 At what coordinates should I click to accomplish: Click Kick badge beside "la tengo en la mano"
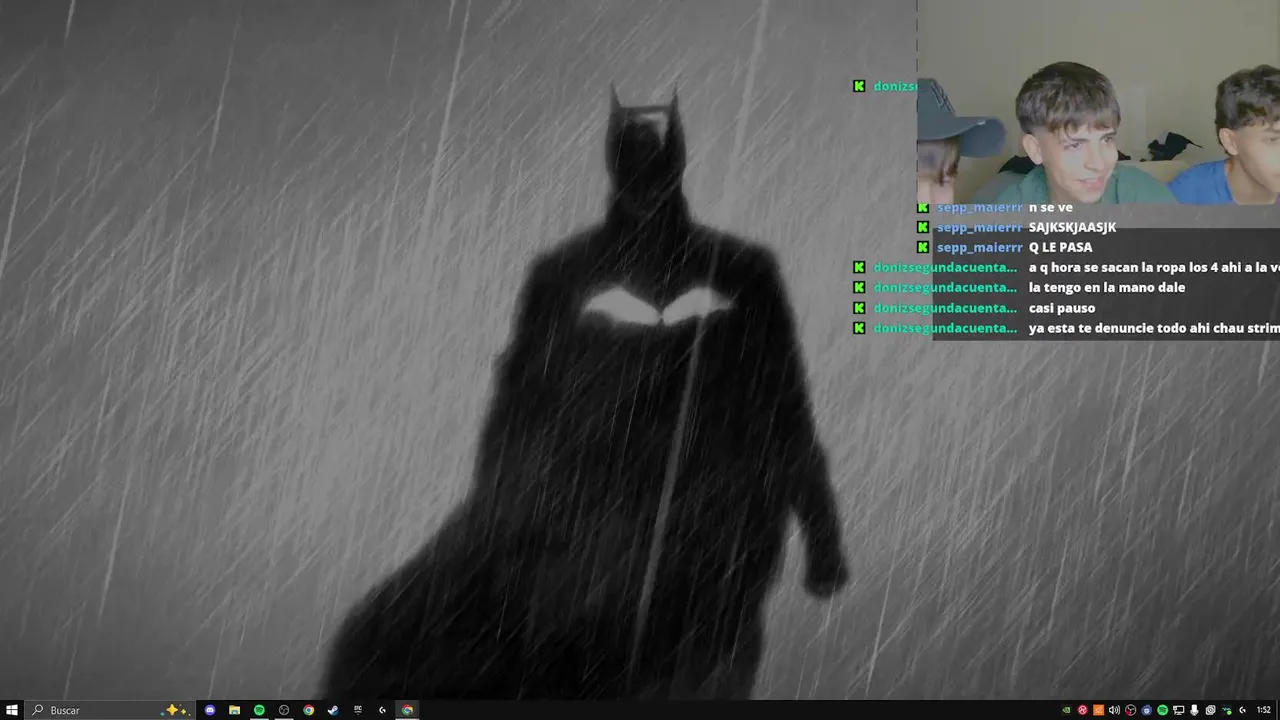(x=859, y=287)
